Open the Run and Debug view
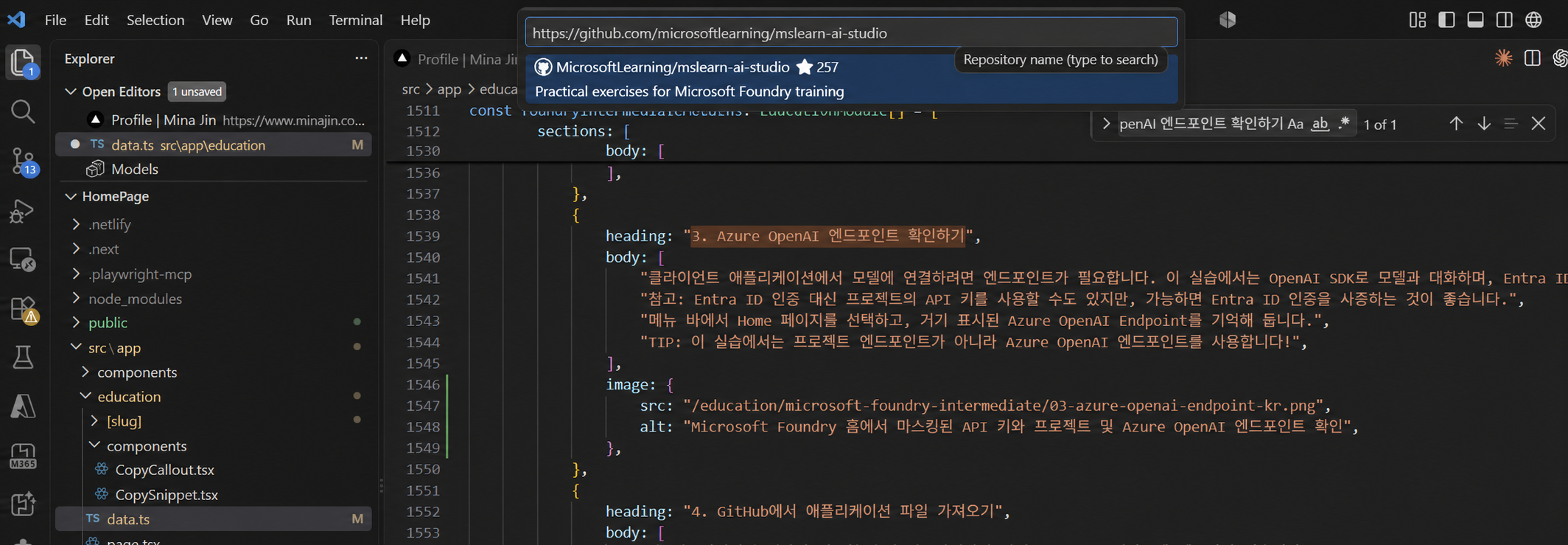This screenshot has height=545, width=1568. [x=23, y=212]
